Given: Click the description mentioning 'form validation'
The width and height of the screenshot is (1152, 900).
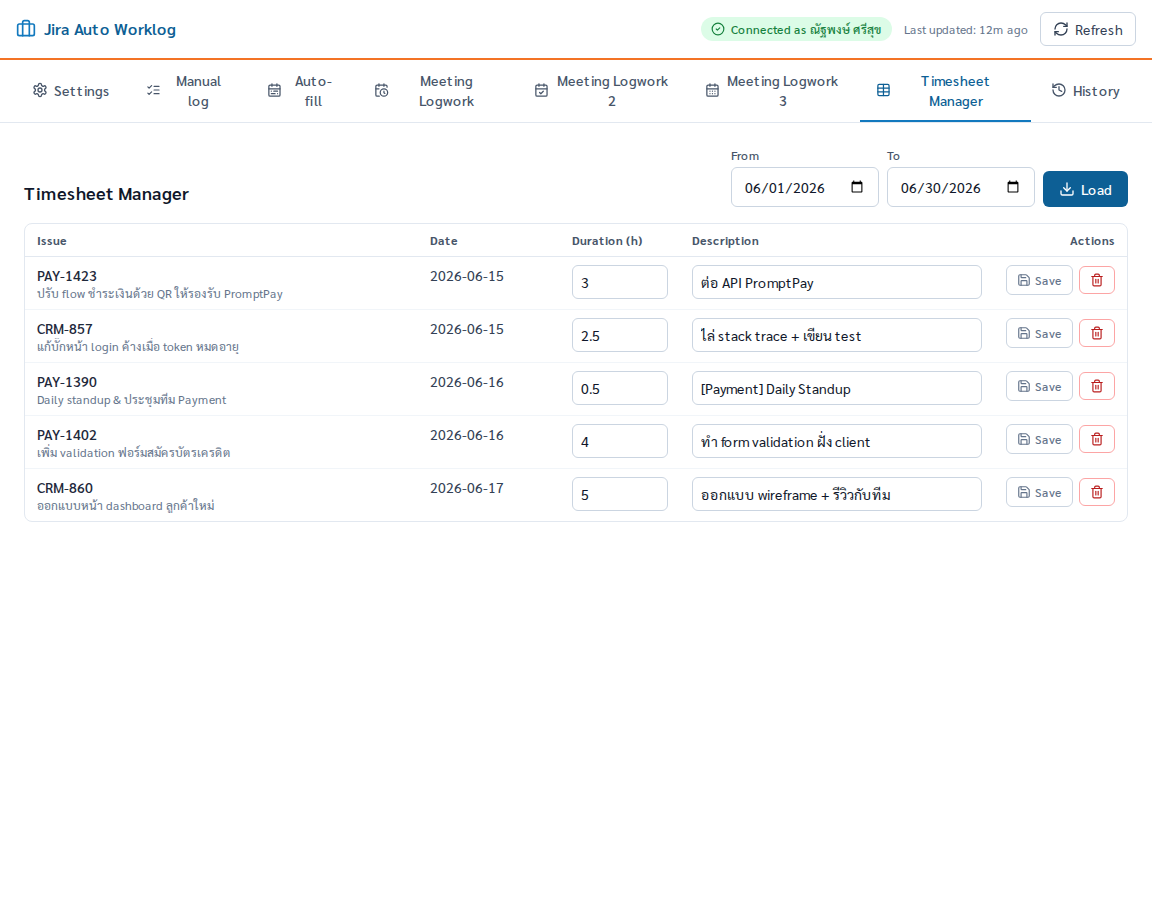Looking at the screenshot, I should tap(836, 441).
